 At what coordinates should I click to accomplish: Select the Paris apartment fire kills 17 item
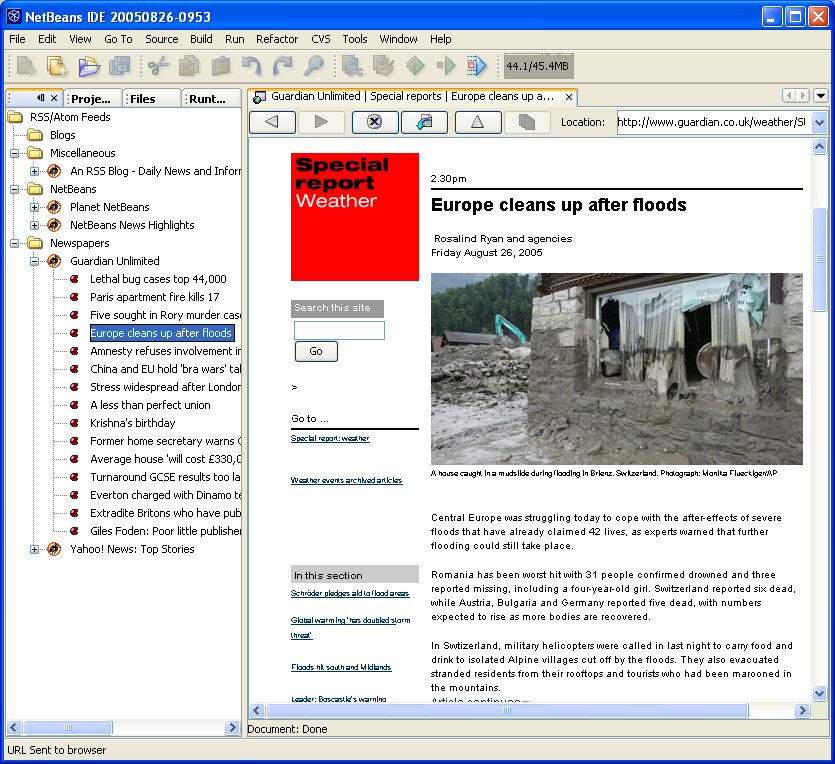click(154, 297)
